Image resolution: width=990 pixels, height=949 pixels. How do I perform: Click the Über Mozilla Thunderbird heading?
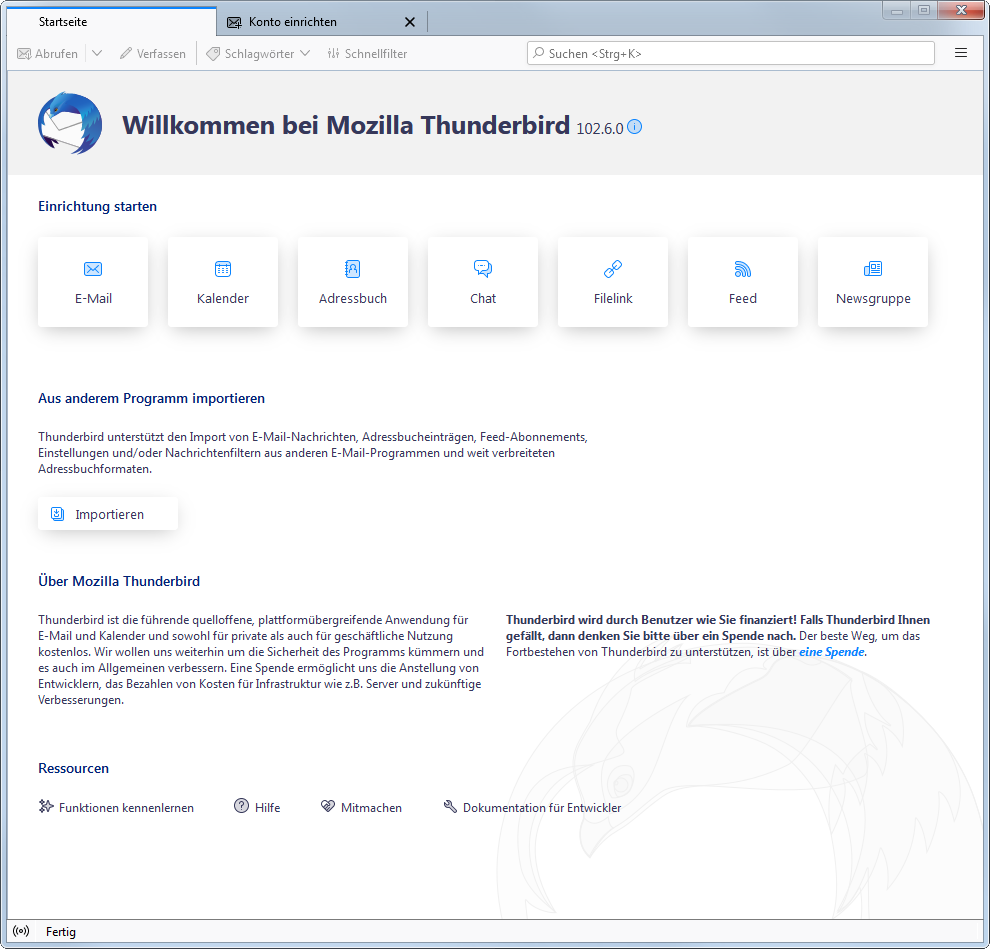pos(119,581)
